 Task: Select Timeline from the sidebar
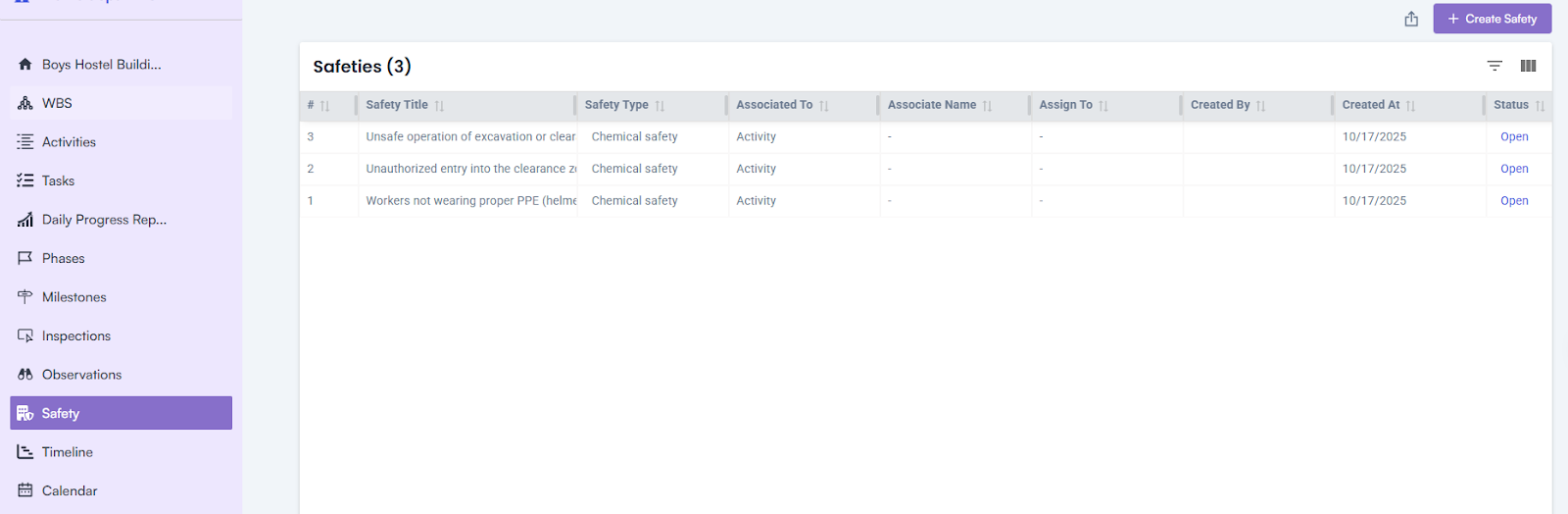67,452
